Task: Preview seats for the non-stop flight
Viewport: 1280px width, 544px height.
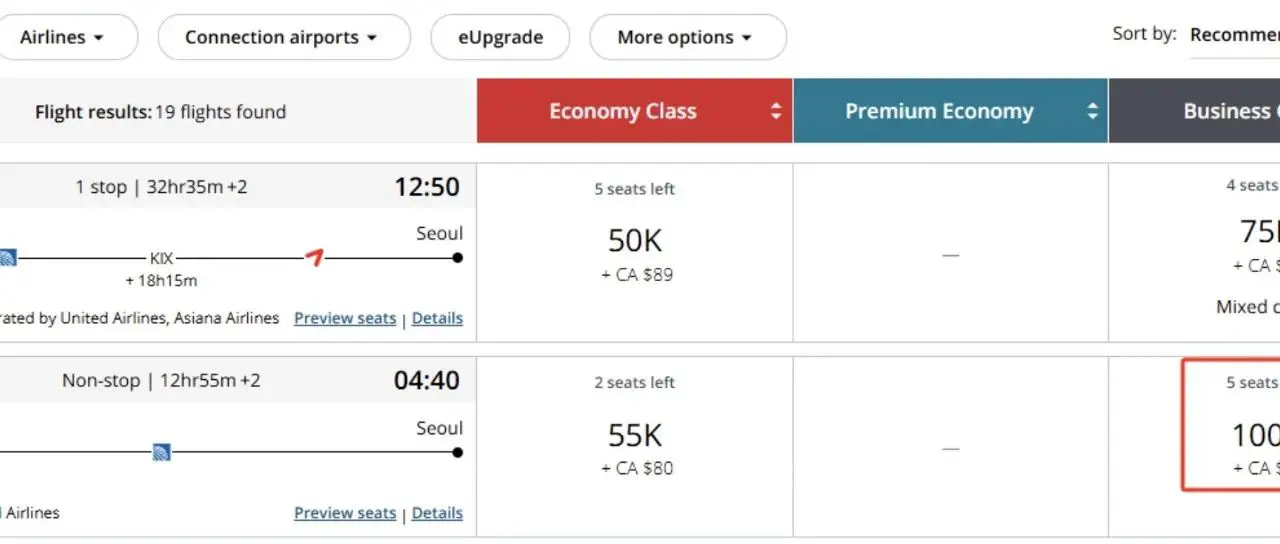Action: (345, 513)
